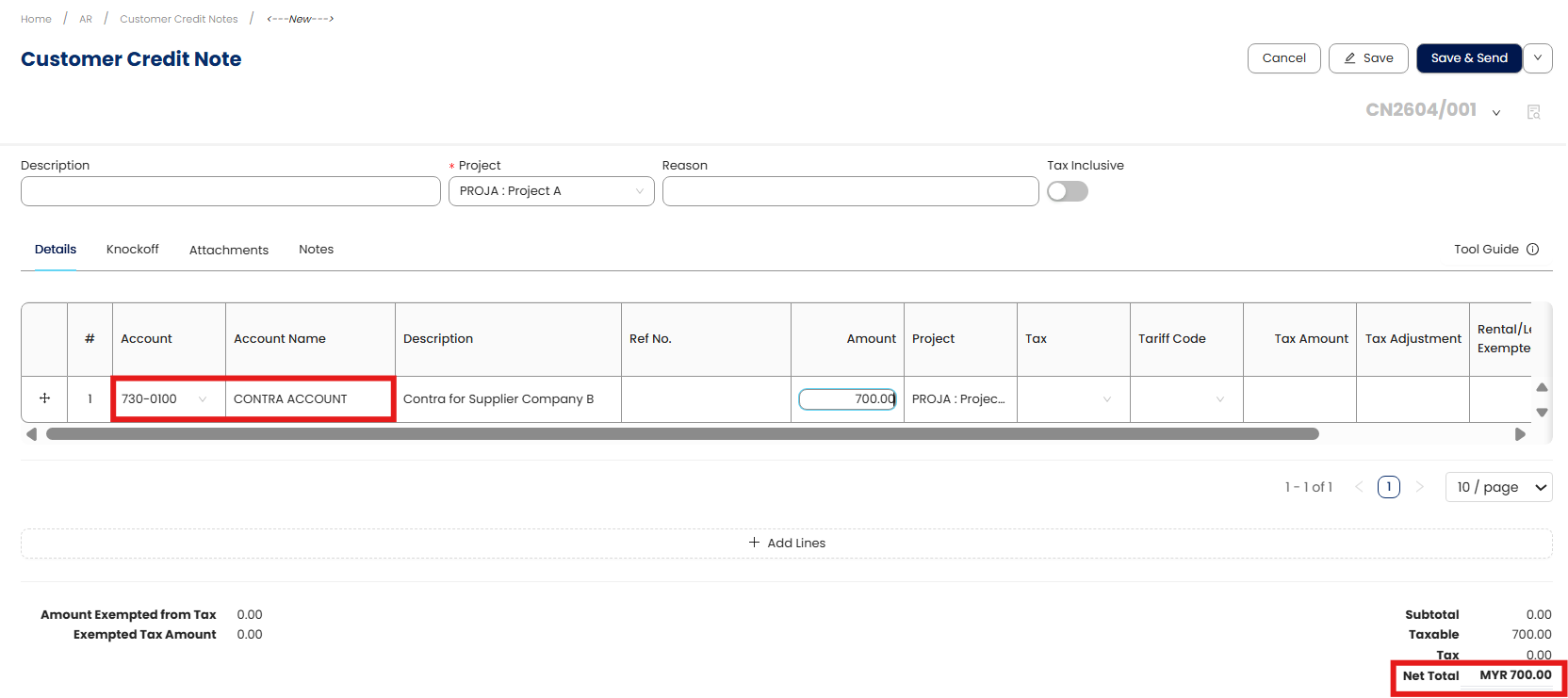Click the table's scroll-up arrow
Screen dimensions: 1568x698
point(1542,387)
